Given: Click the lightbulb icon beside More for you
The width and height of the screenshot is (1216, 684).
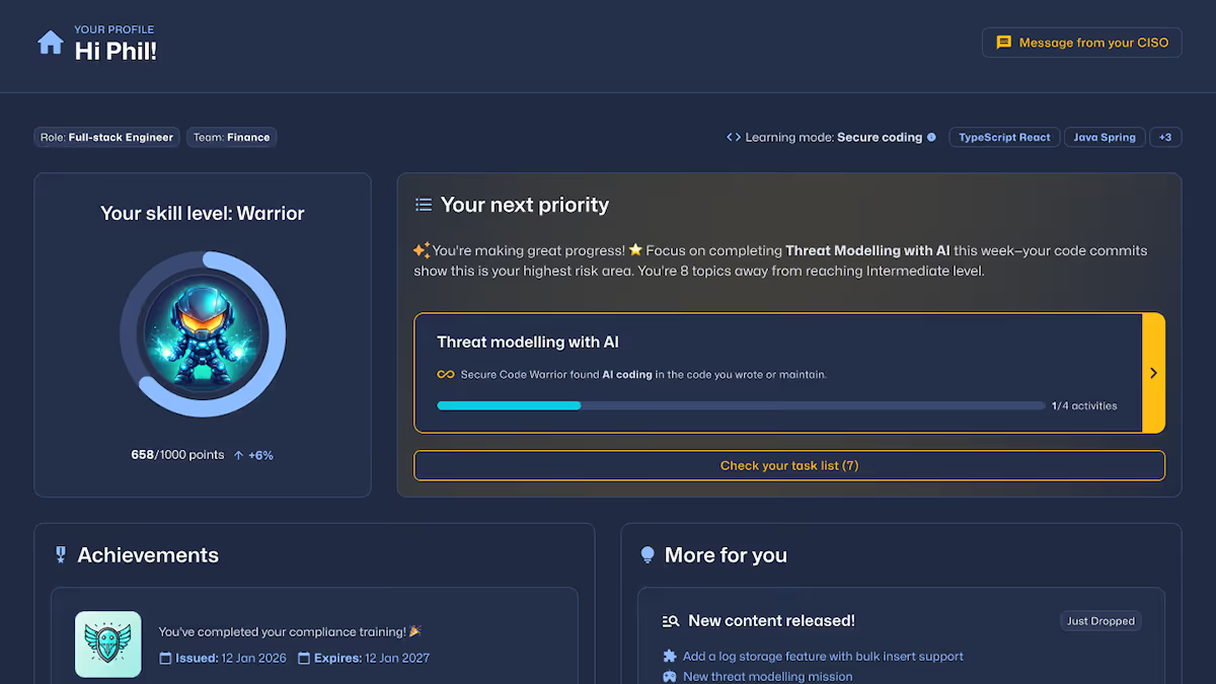Looking at the screenshot, I should (x=646, y=554).
